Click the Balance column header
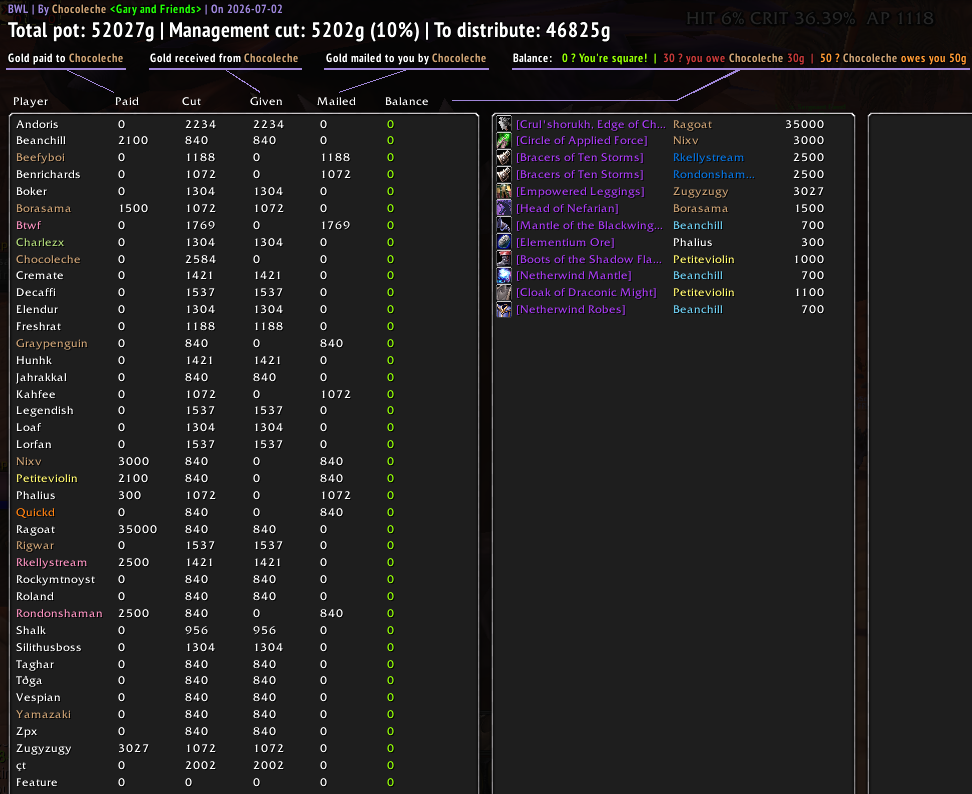 coord(406,101)
